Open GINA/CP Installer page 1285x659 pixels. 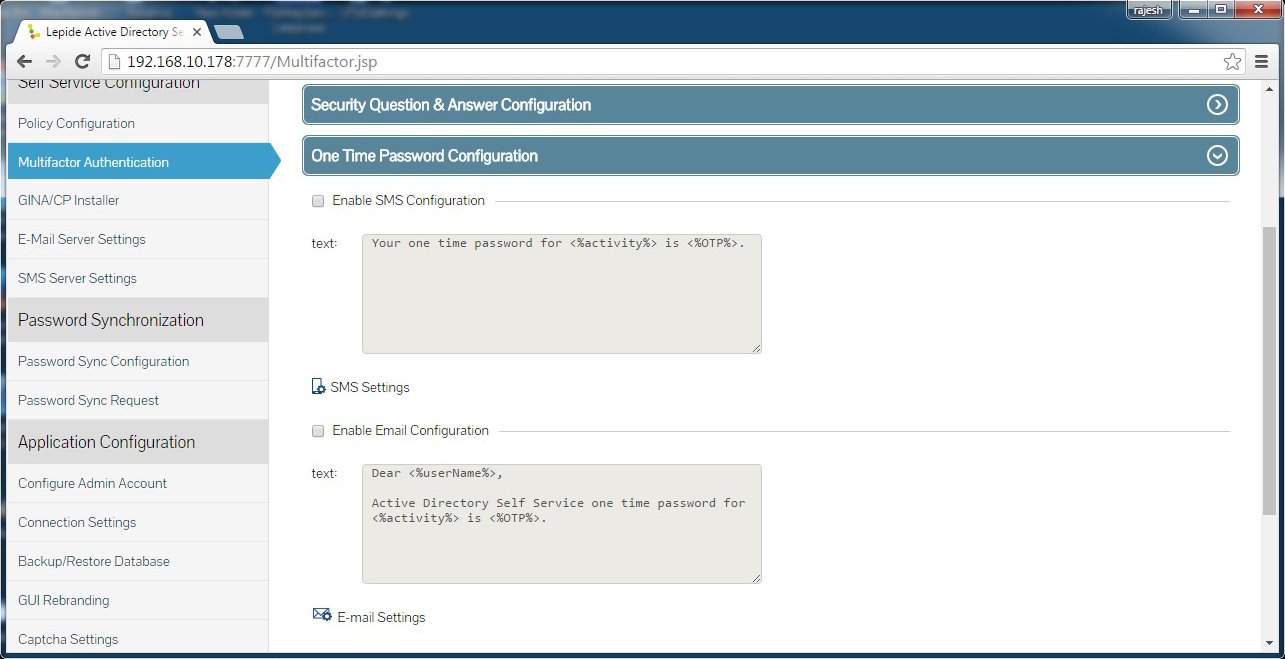coord(68,200)
